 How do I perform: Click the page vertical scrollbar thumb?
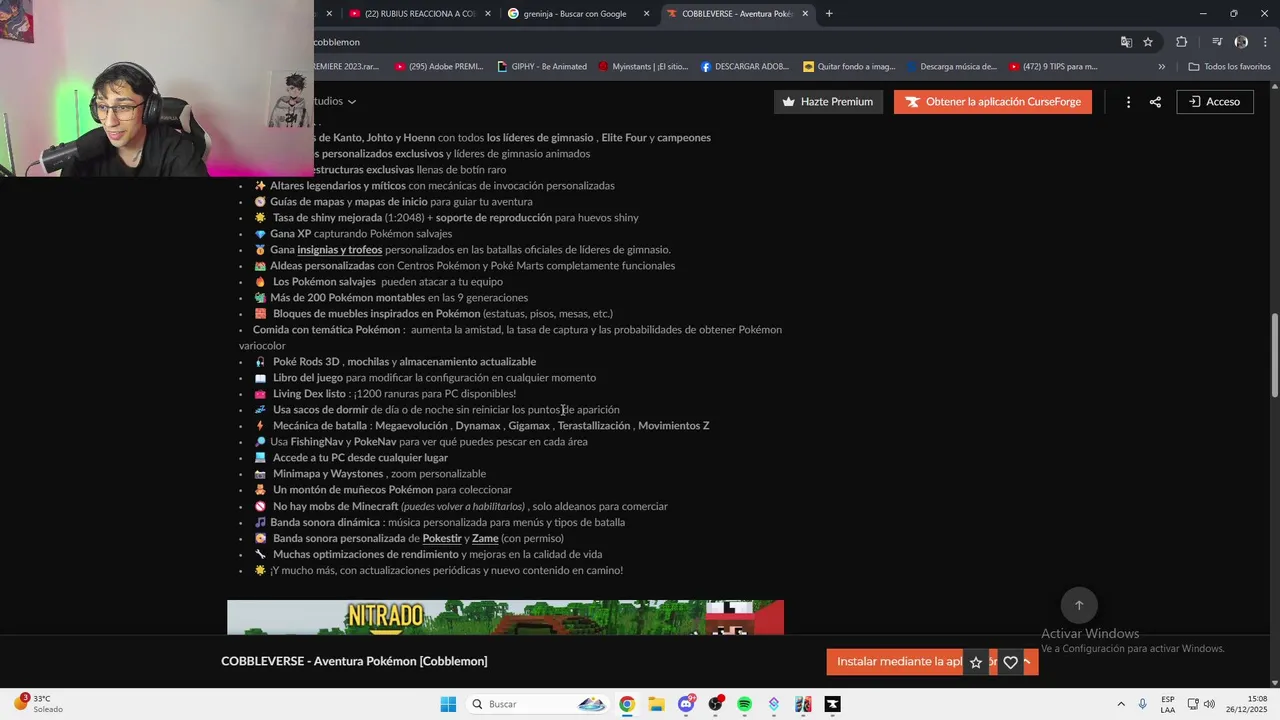click(x=1274, y=355)
